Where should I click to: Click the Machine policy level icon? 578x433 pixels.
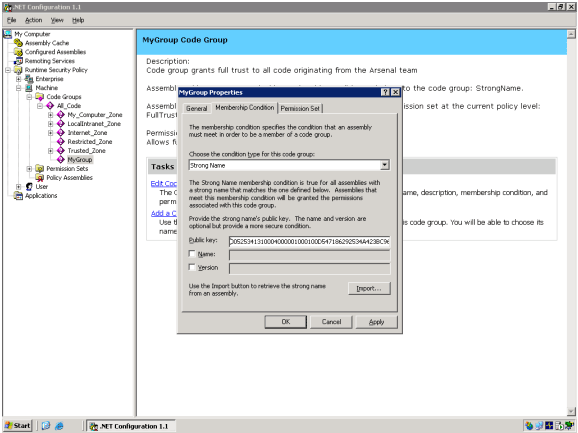click(x=29, y=88)
